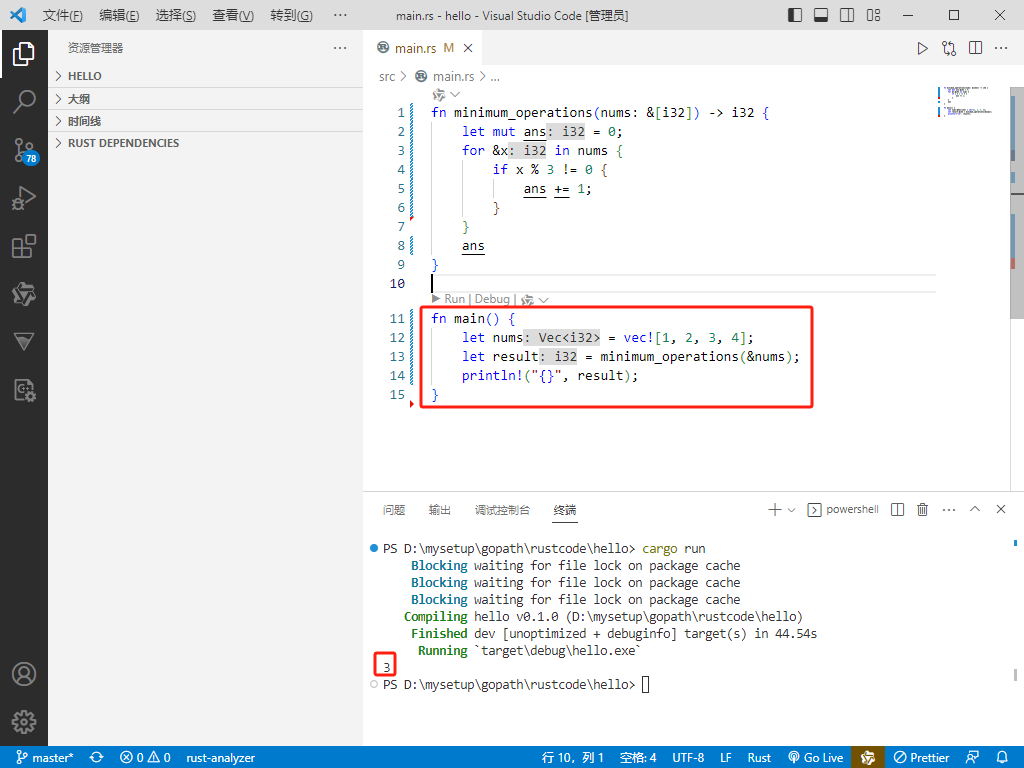Viewport: 1024px width, 768px height.
Task: Open the Search view in activity bar
Action: (x=24, y=101)
